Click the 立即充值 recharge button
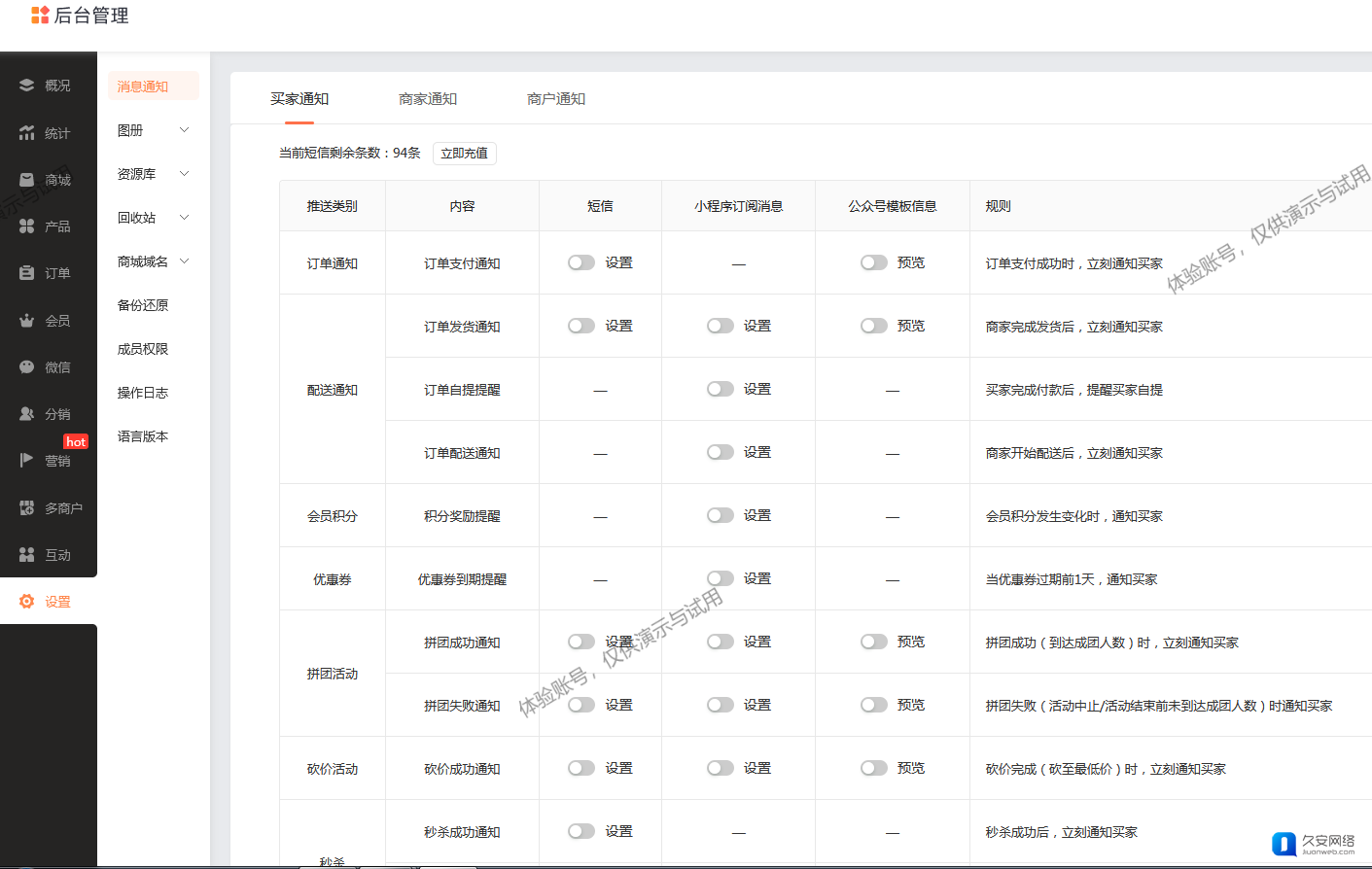Screen dimensions: 1372x869 pos(464,154)
